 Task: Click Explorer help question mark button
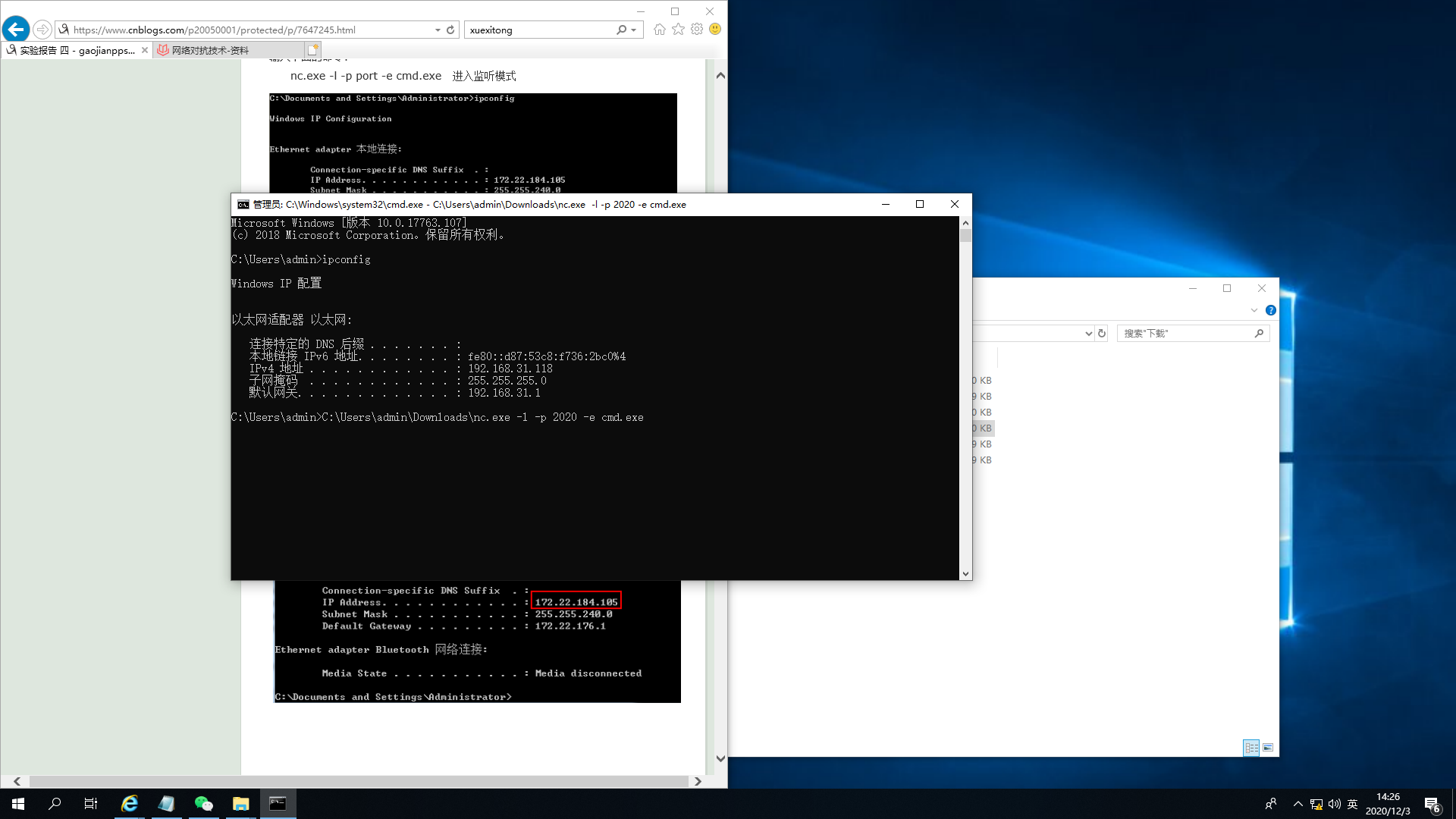pyautogui.click(x=1271, y=310)
